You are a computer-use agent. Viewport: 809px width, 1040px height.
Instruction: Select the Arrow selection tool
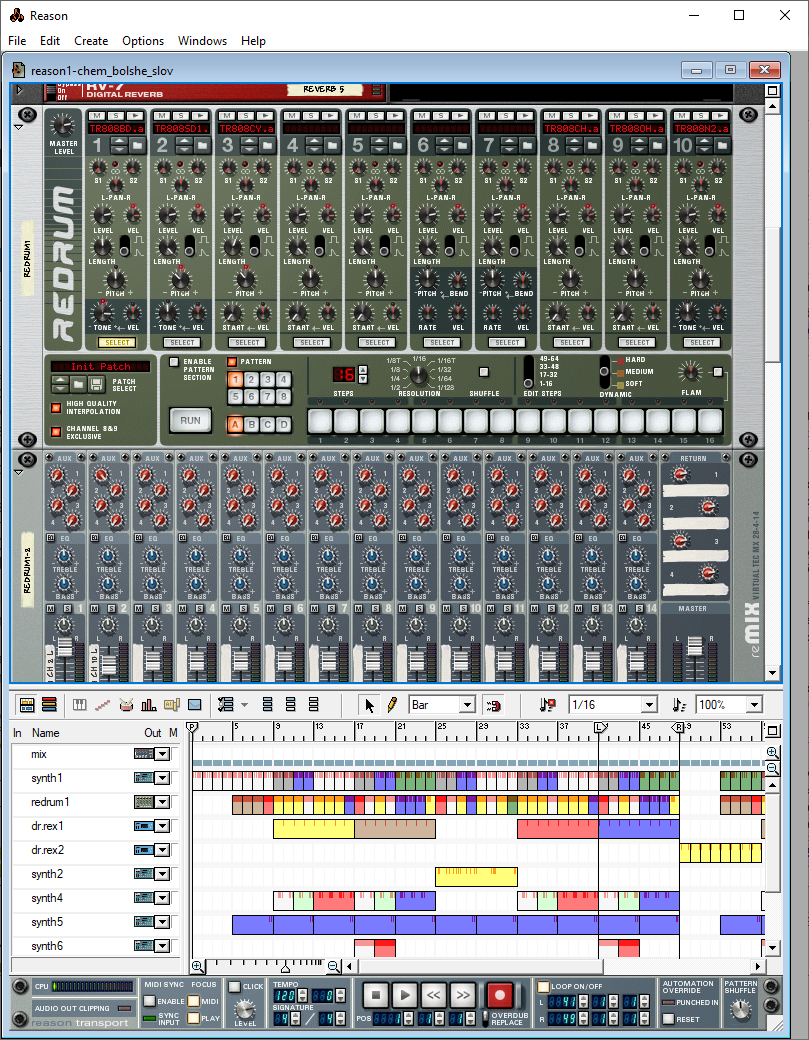tap(370, 705)
